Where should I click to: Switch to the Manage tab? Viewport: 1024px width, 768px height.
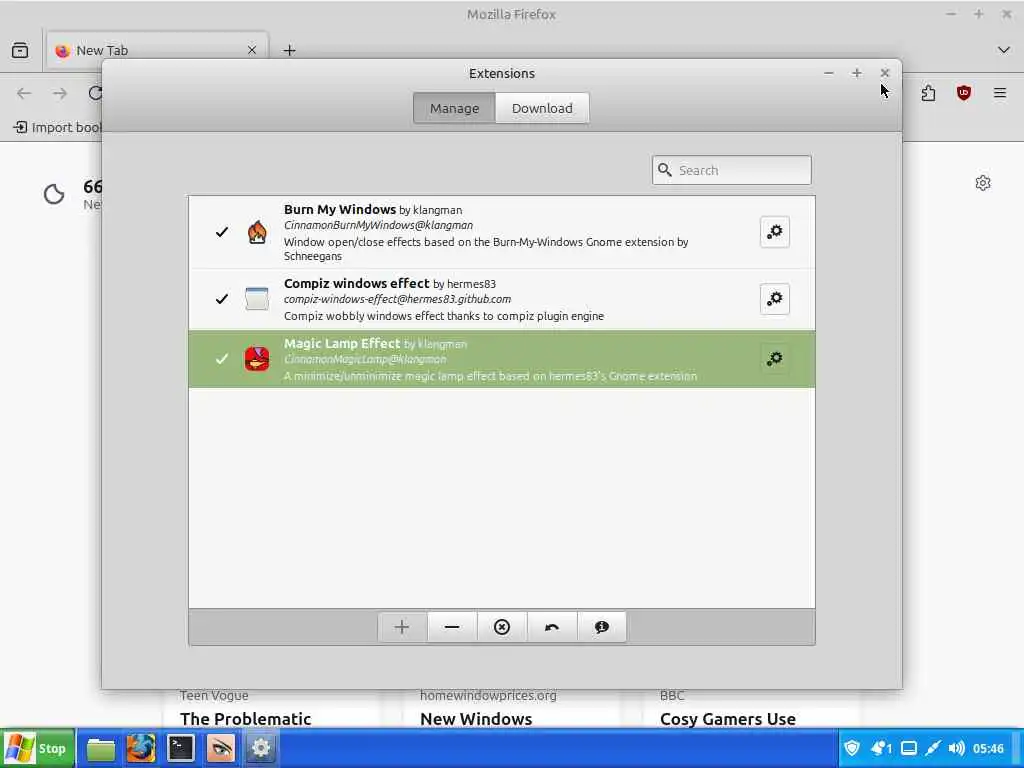coord(455,108)
